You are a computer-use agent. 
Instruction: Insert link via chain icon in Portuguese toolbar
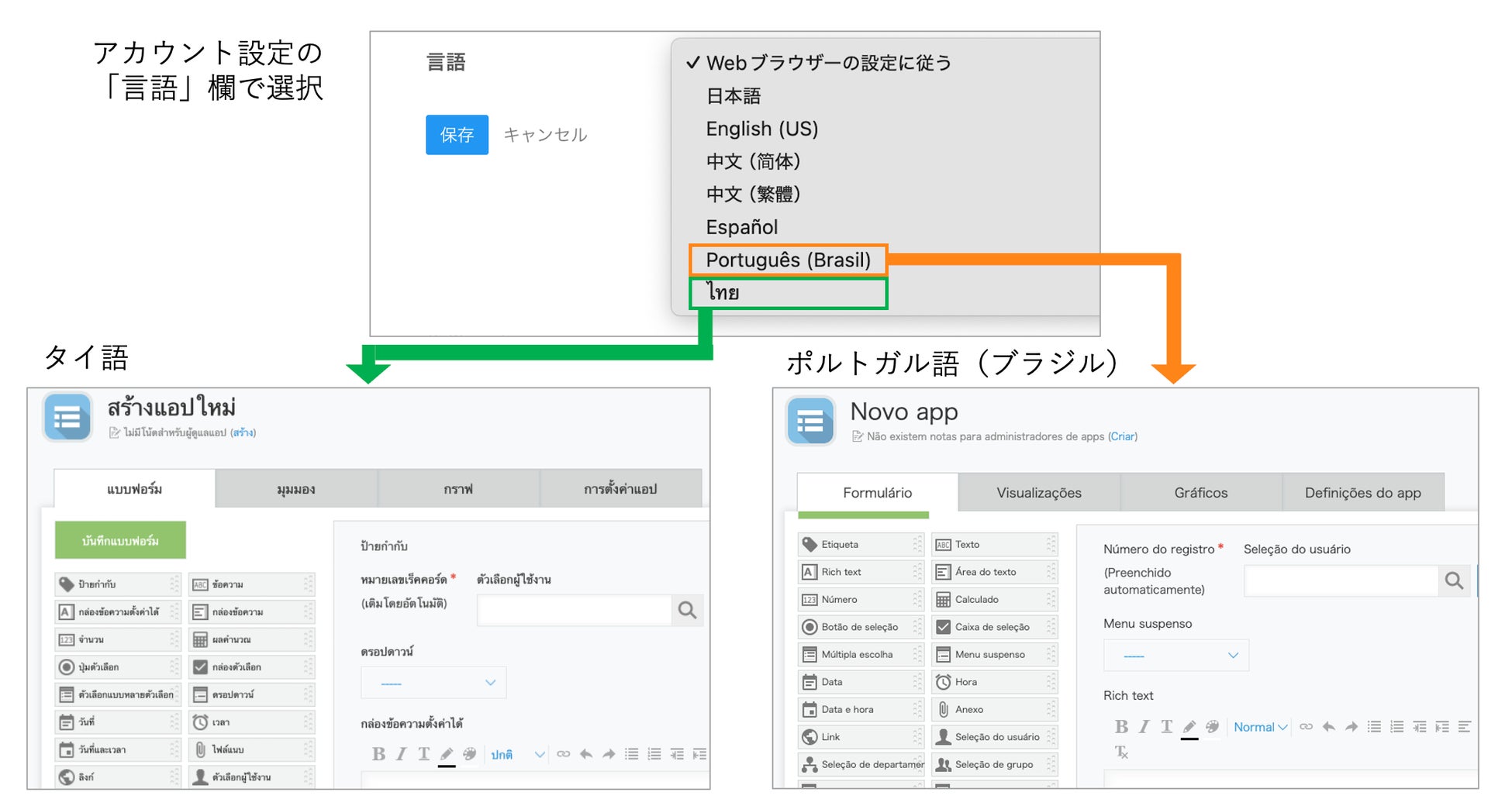1307,726
